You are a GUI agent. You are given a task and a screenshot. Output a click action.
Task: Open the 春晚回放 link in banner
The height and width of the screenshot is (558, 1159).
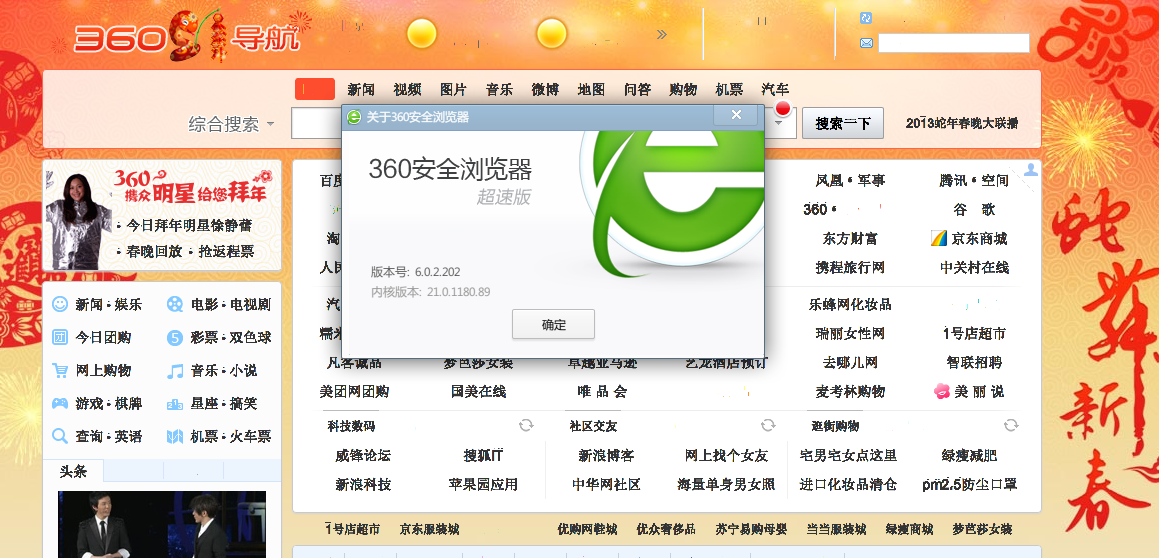154,251
